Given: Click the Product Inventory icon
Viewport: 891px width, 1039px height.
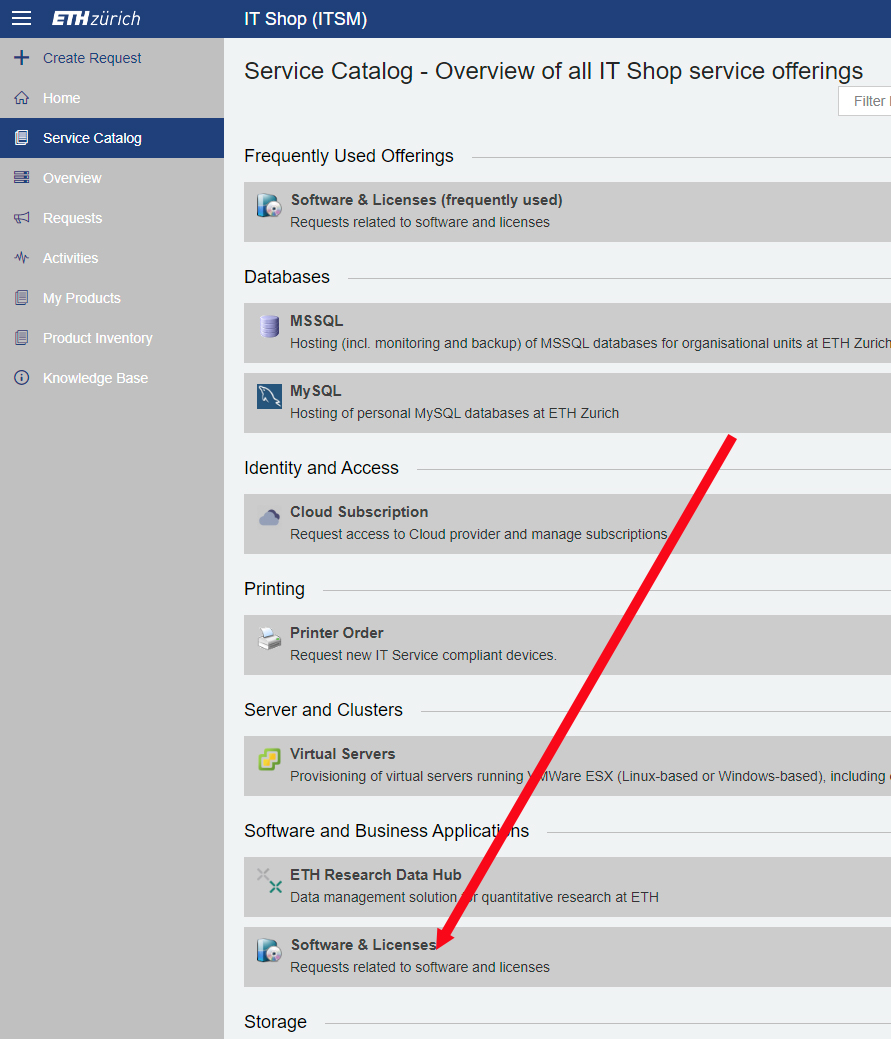Looking at the screenshot, I should (22, 338).
